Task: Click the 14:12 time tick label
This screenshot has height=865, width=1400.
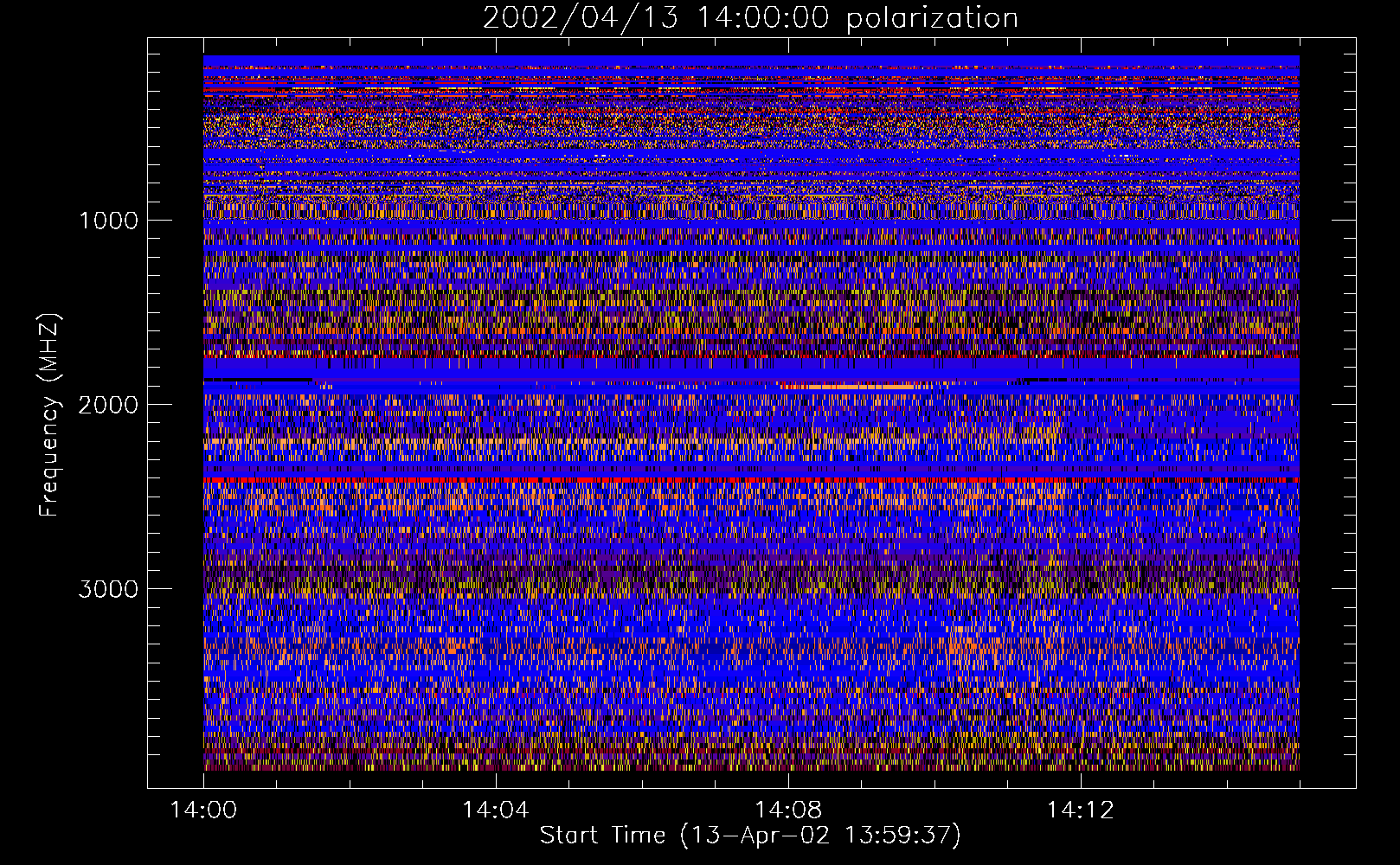Action: point(1080,811)
